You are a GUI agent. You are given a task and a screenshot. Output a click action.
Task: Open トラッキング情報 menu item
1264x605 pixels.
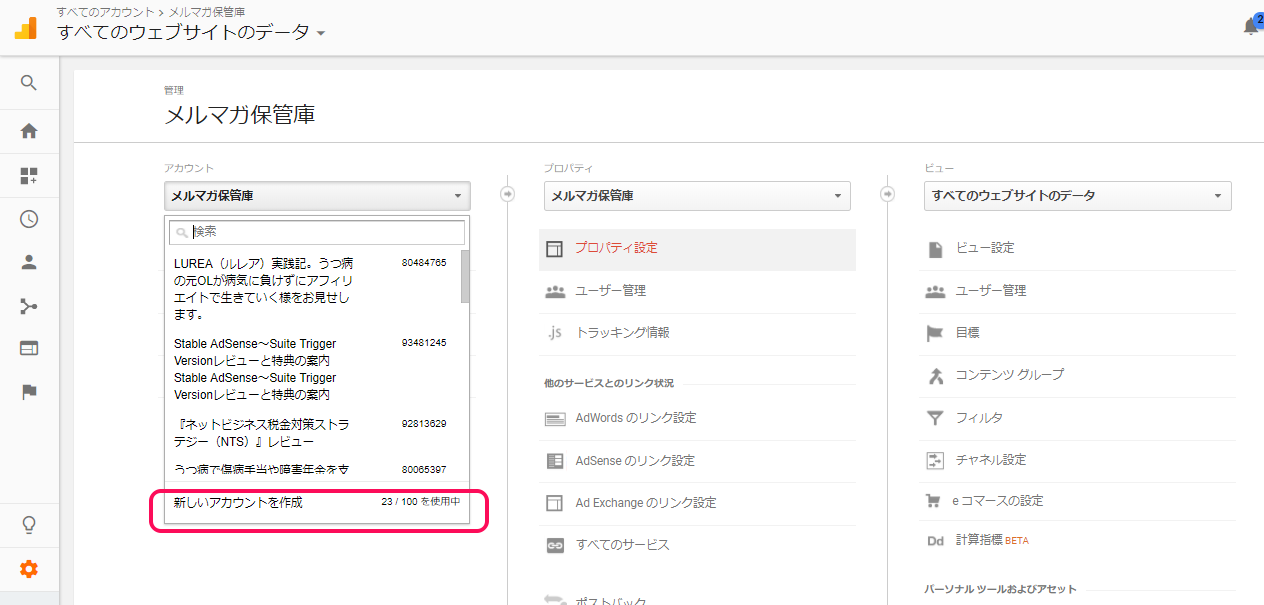coord(622,333)
